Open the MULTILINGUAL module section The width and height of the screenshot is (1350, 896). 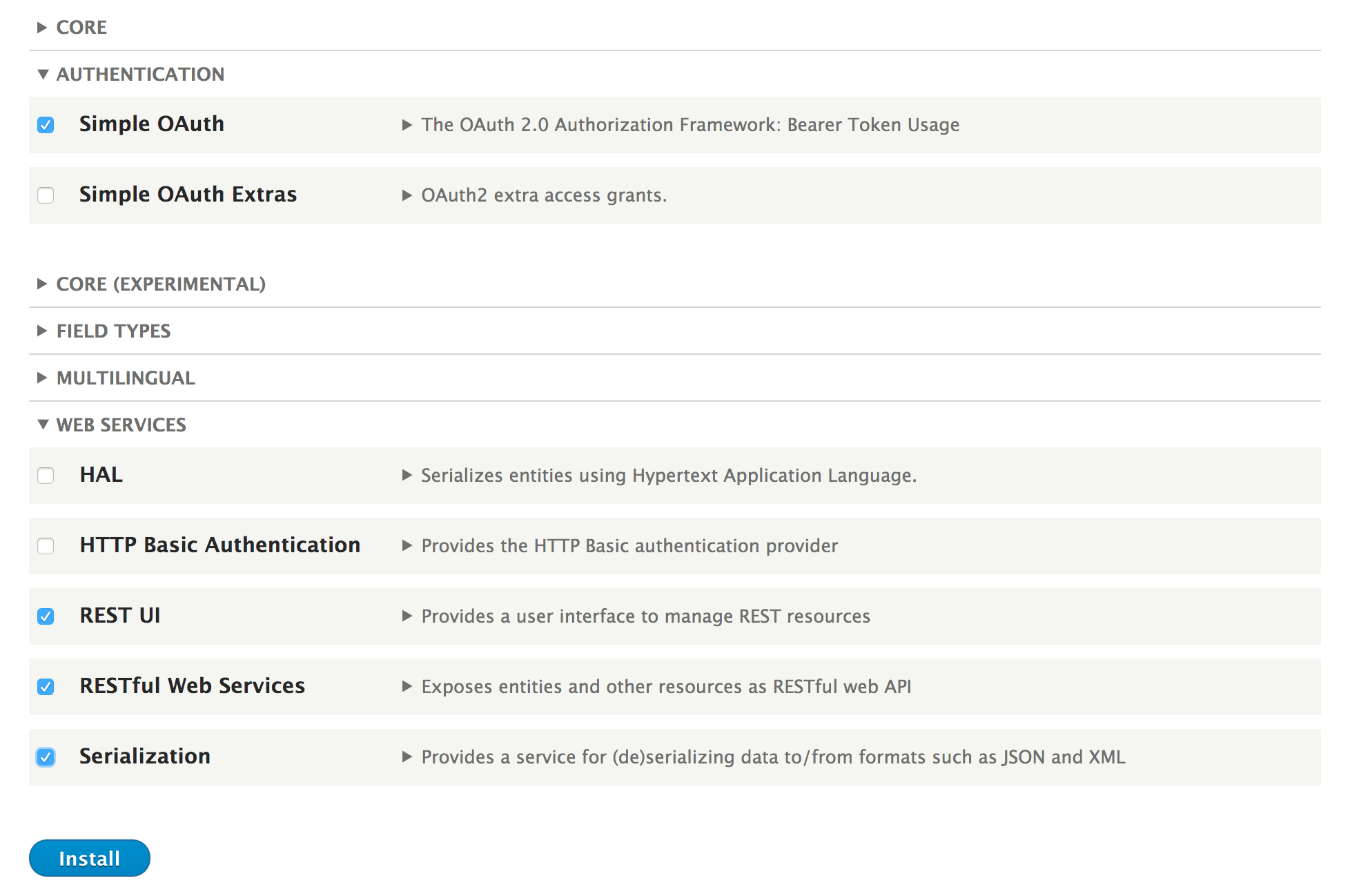125,378
